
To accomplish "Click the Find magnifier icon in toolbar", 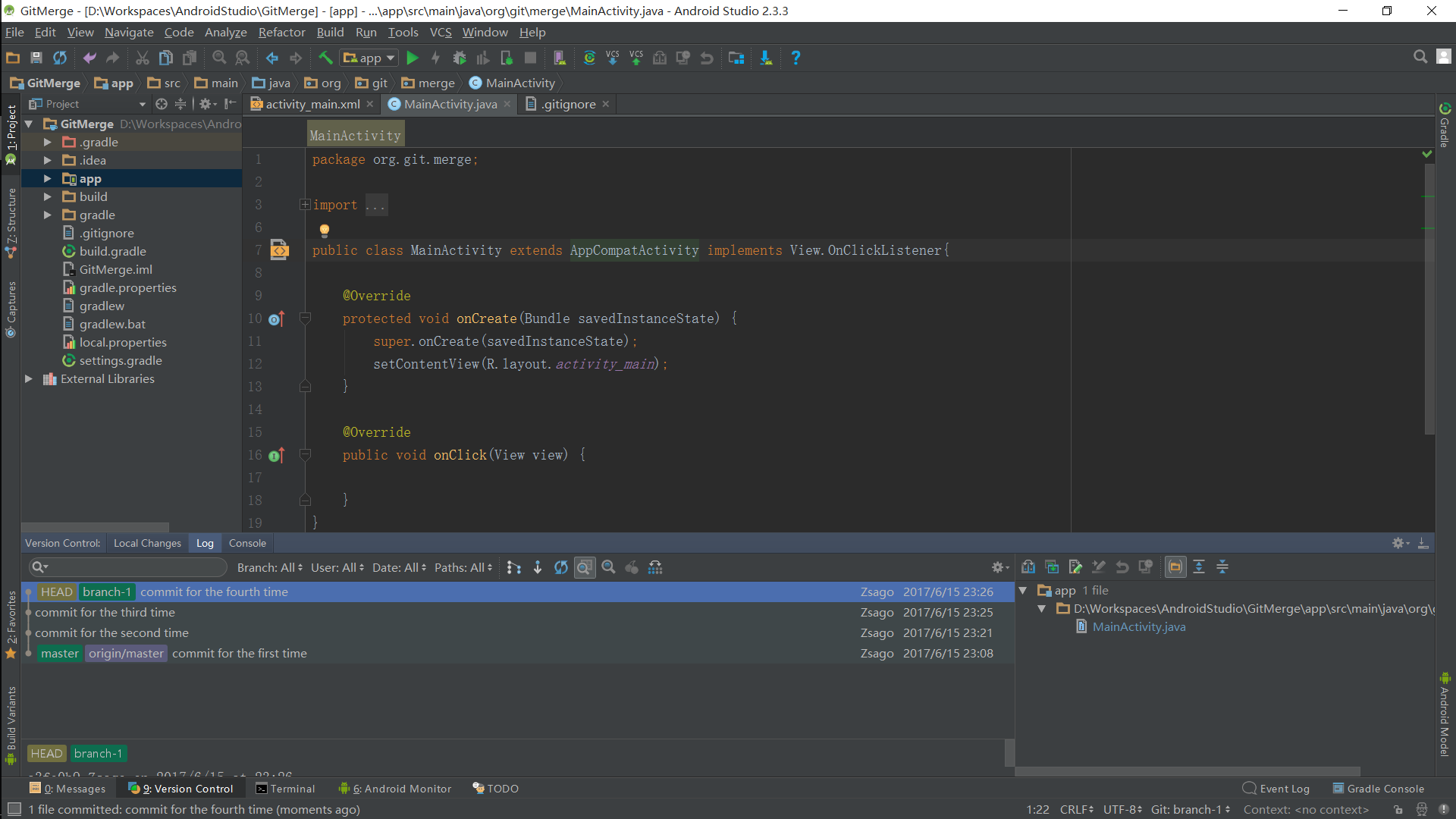I will (219, 58).
